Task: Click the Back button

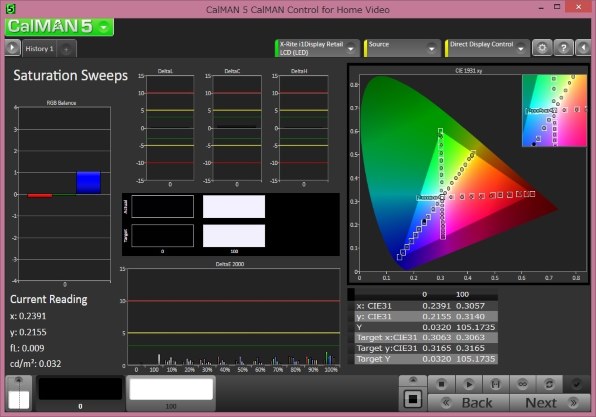Action: [469, 403]
